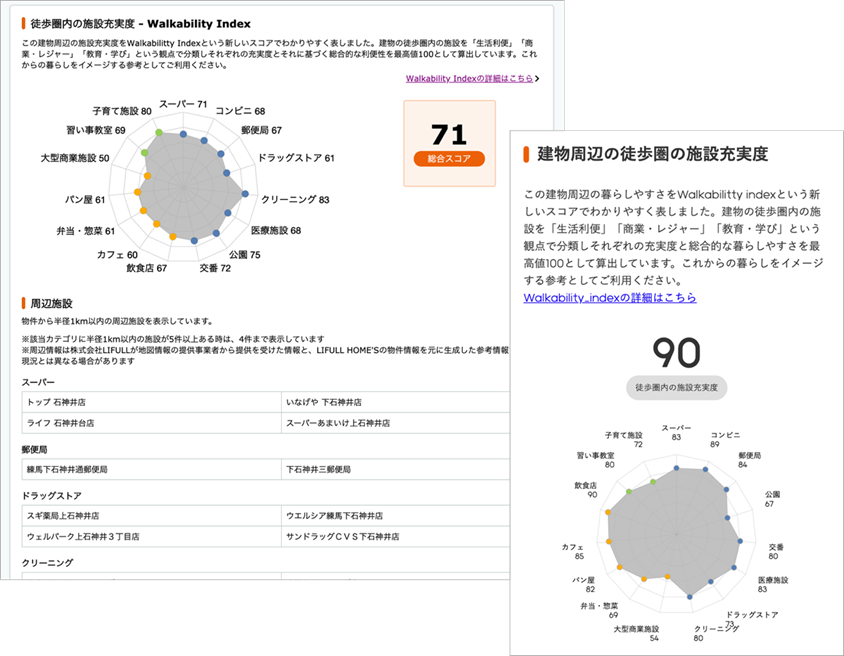Image resolution: width=844 pixels, height=656 pixels.
Task: Click the 郵便局 84 label on the right chart
Action: (x=749, y=460)
